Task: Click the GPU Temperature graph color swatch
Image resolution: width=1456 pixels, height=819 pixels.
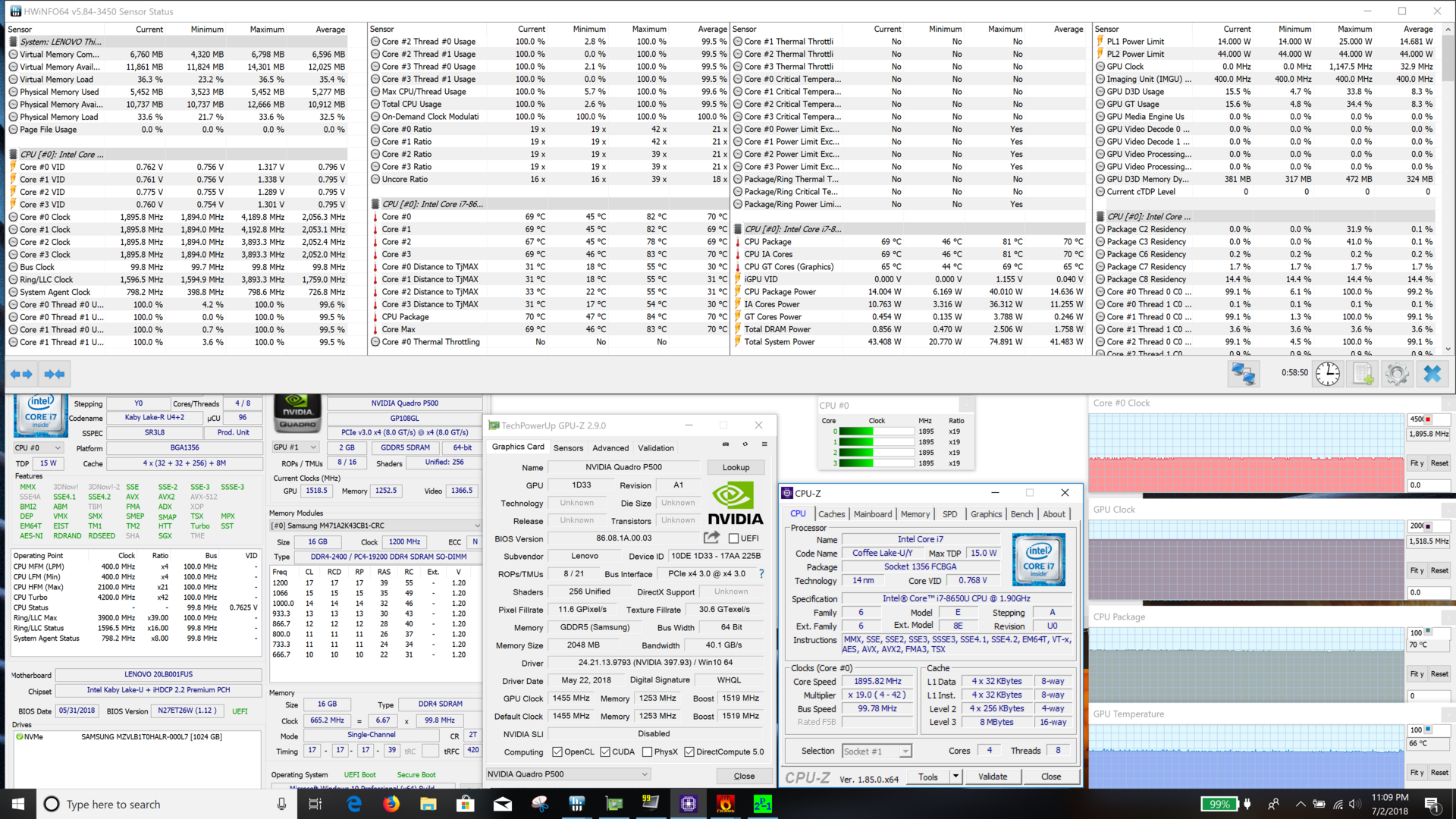Action: pos(1428,730)
